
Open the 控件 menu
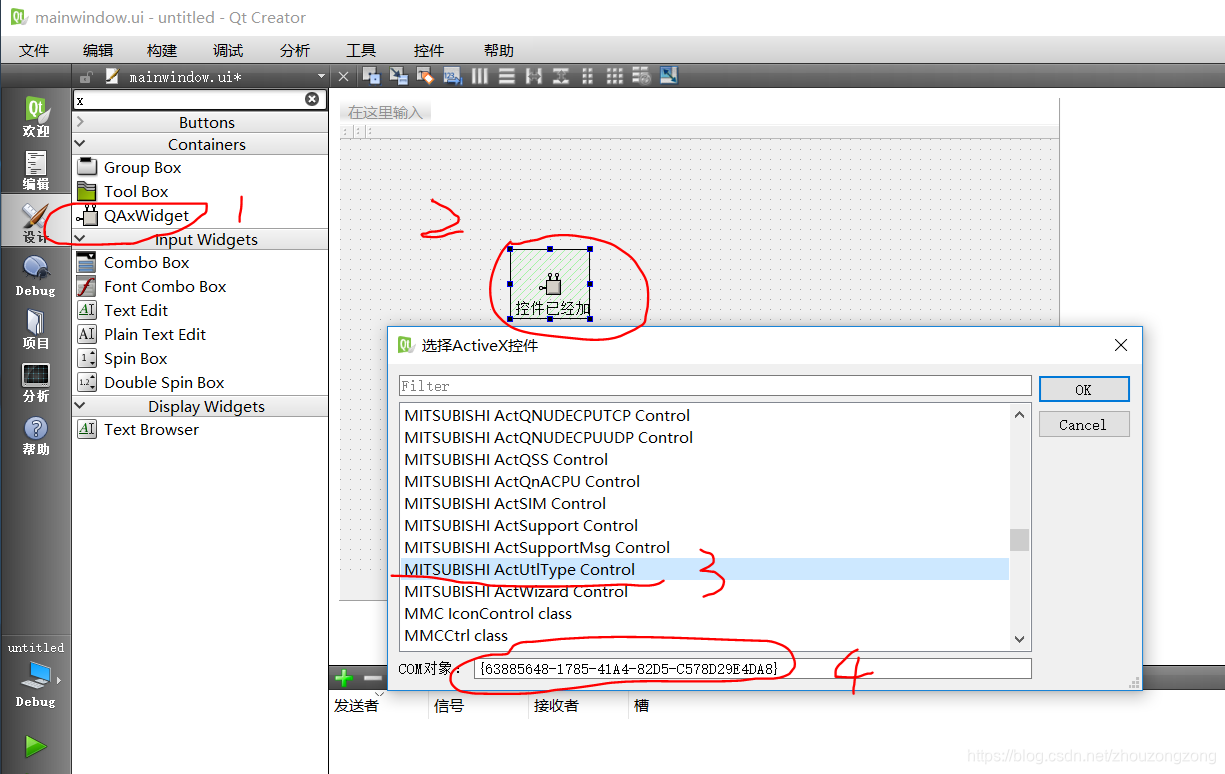pos(429,50)
